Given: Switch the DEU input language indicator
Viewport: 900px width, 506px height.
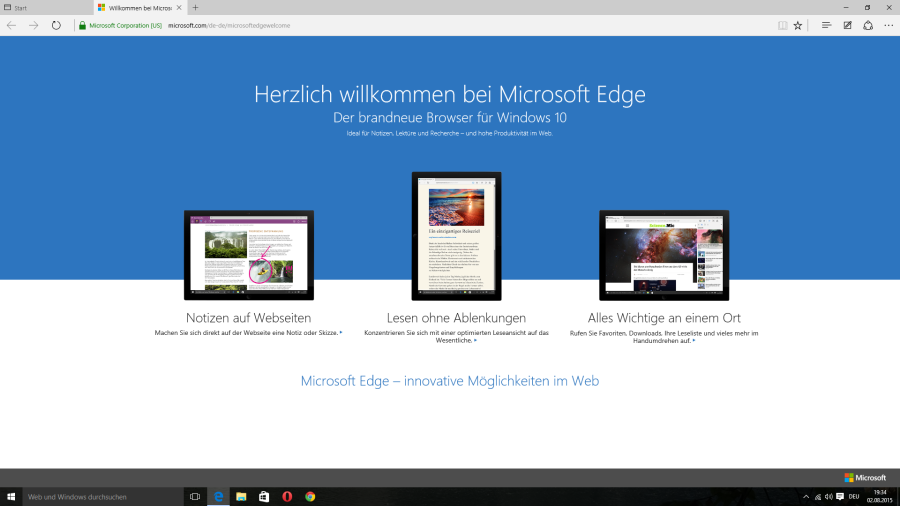Looking at the screenshot, I should coord(854,497).
